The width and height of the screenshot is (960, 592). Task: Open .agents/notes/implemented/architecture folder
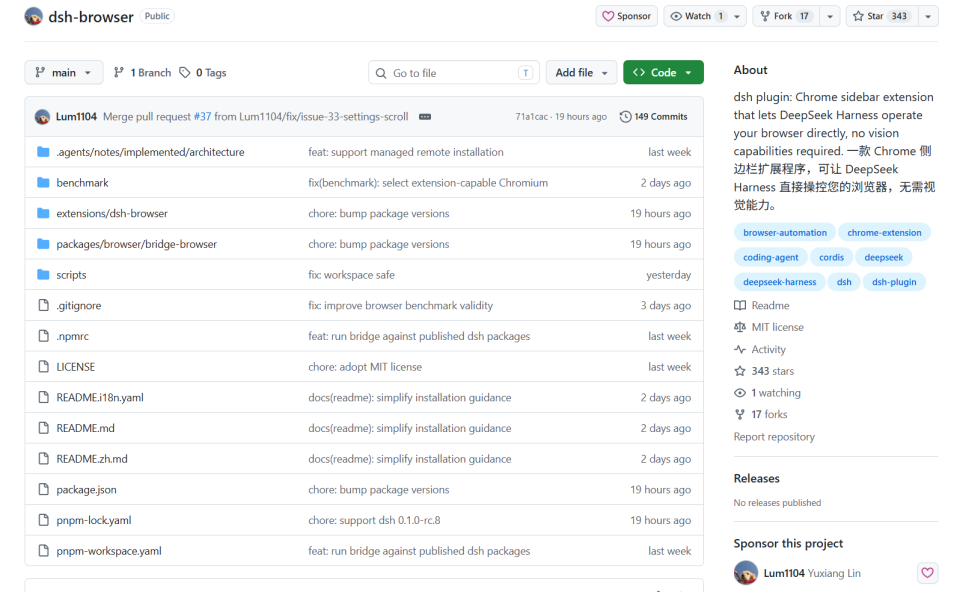150,152
